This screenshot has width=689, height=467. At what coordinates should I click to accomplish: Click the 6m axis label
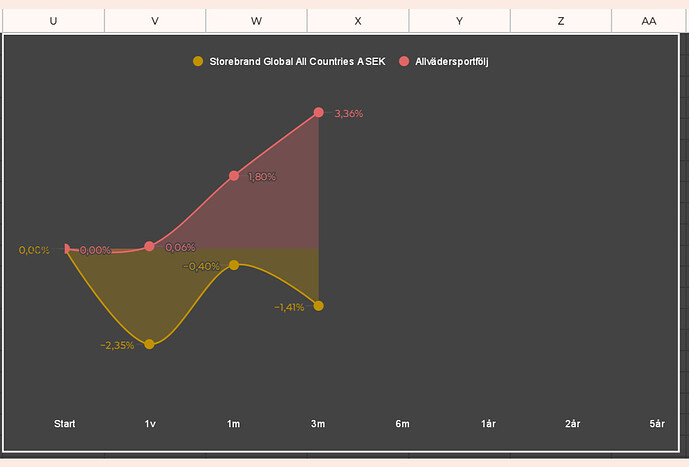pyautogui.click(x=402, y=424)
